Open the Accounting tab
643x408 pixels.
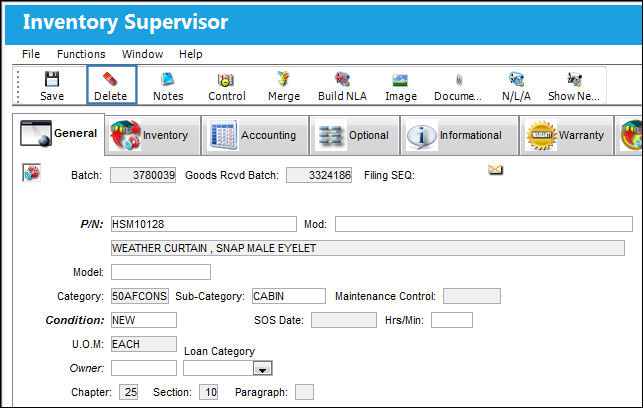pyautogui.click(x=255, y=135)
